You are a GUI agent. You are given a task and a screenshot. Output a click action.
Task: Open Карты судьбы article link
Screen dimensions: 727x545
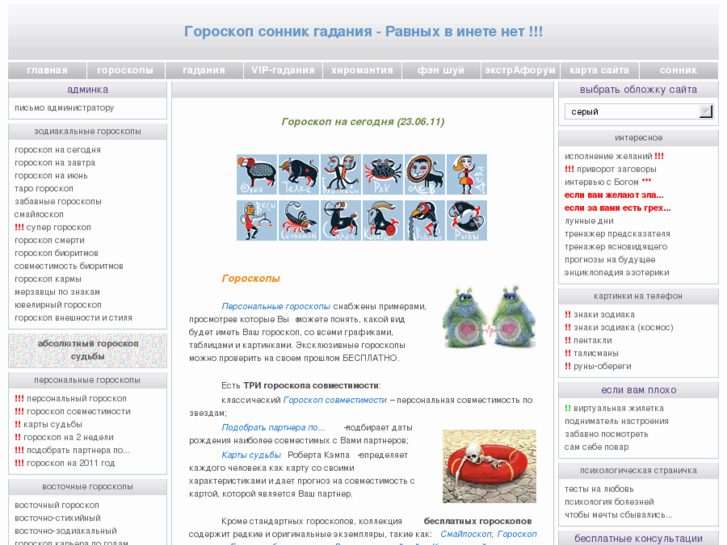[x=251, y=455]
